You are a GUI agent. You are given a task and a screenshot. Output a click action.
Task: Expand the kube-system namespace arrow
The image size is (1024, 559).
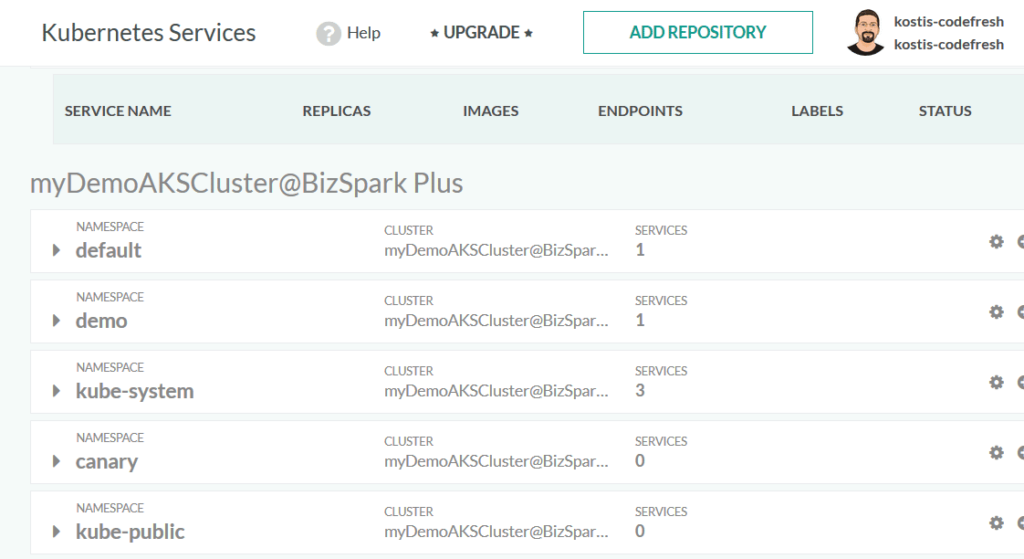coord(57,391)
